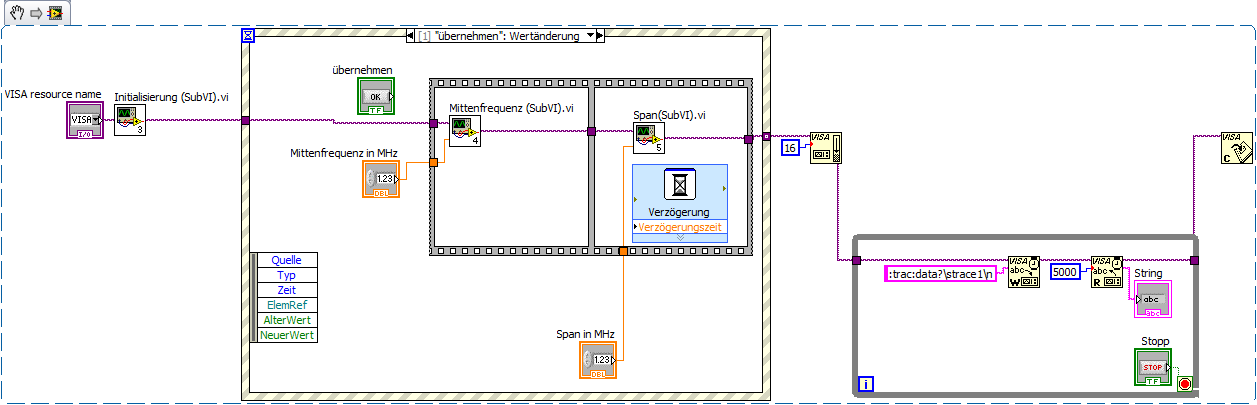Click the Span in MHz label
This screenshot has width=1257, height=405.
pos(586,334)
